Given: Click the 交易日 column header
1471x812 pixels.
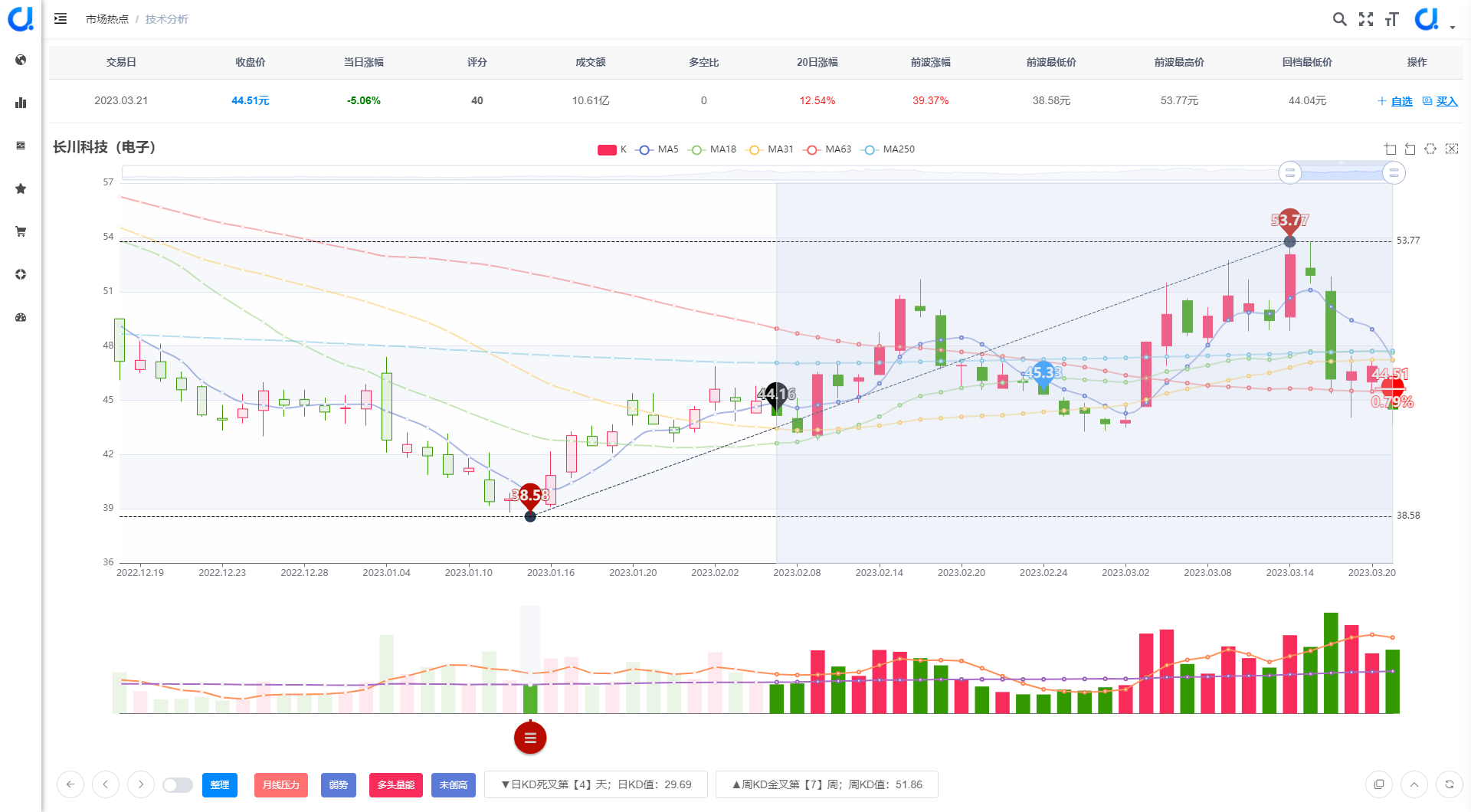Looking at the screenshot, I should tap(121, 62).
